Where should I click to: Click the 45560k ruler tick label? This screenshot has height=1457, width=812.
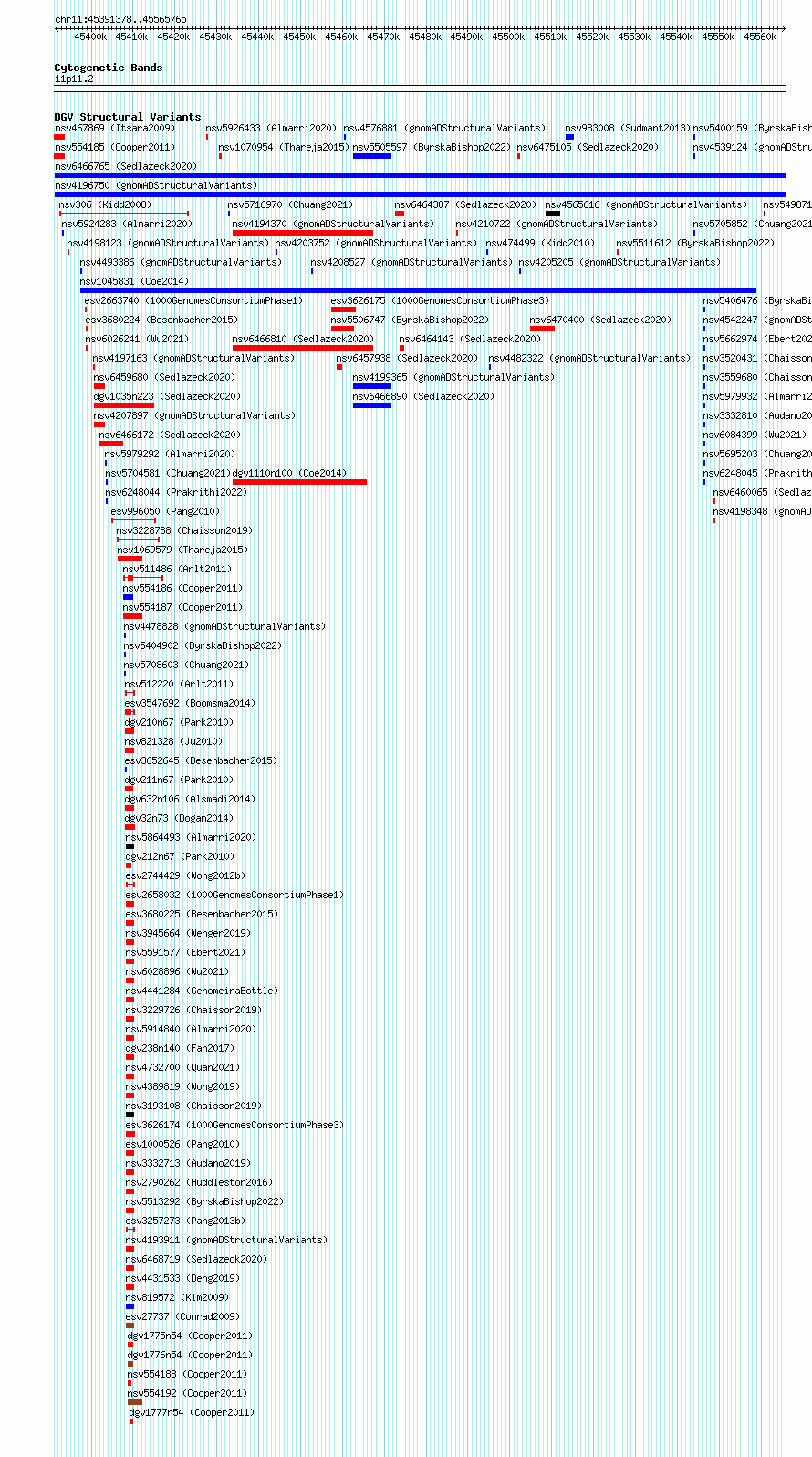[x=760, y=37]
